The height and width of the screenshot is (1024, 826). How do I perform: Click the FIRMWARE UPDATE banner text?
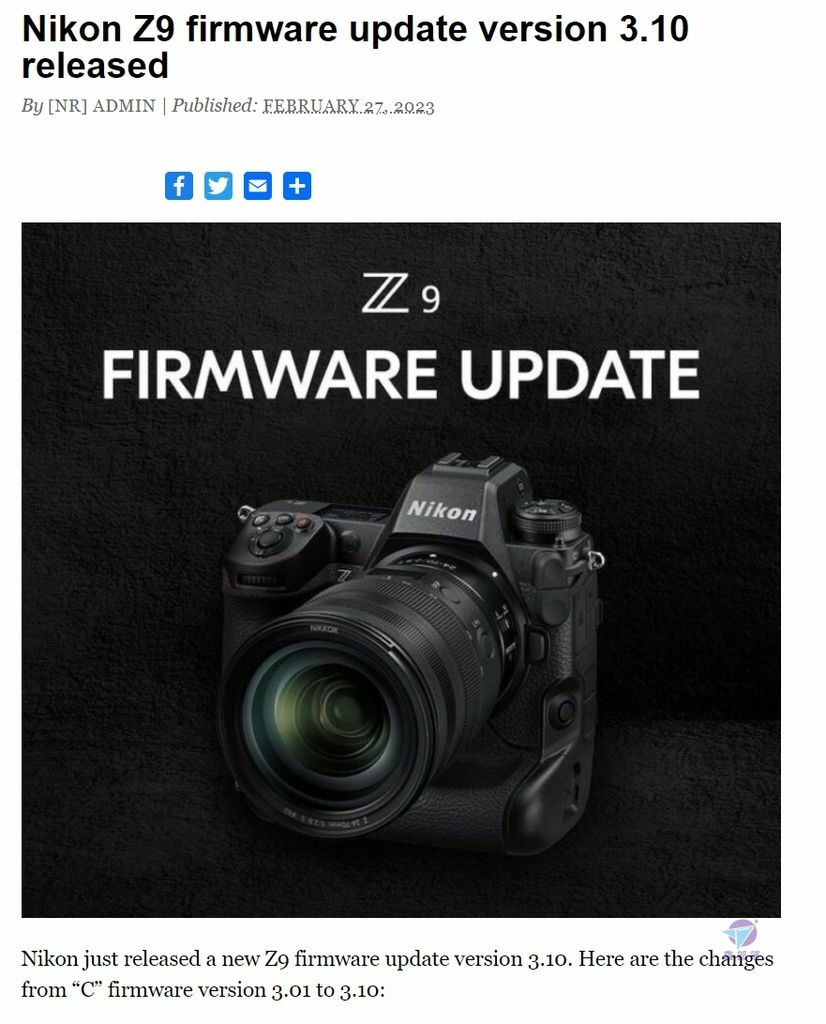(x=401, y=374)
